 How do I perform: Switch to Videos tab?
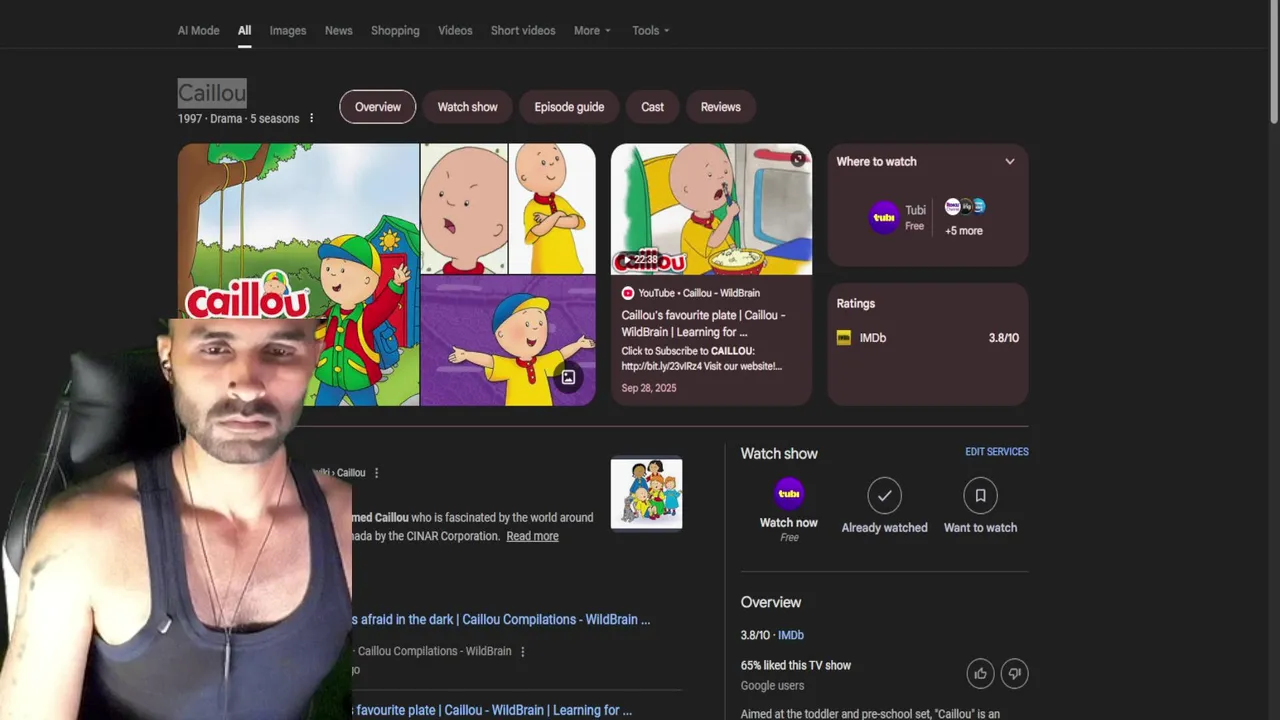455,30
